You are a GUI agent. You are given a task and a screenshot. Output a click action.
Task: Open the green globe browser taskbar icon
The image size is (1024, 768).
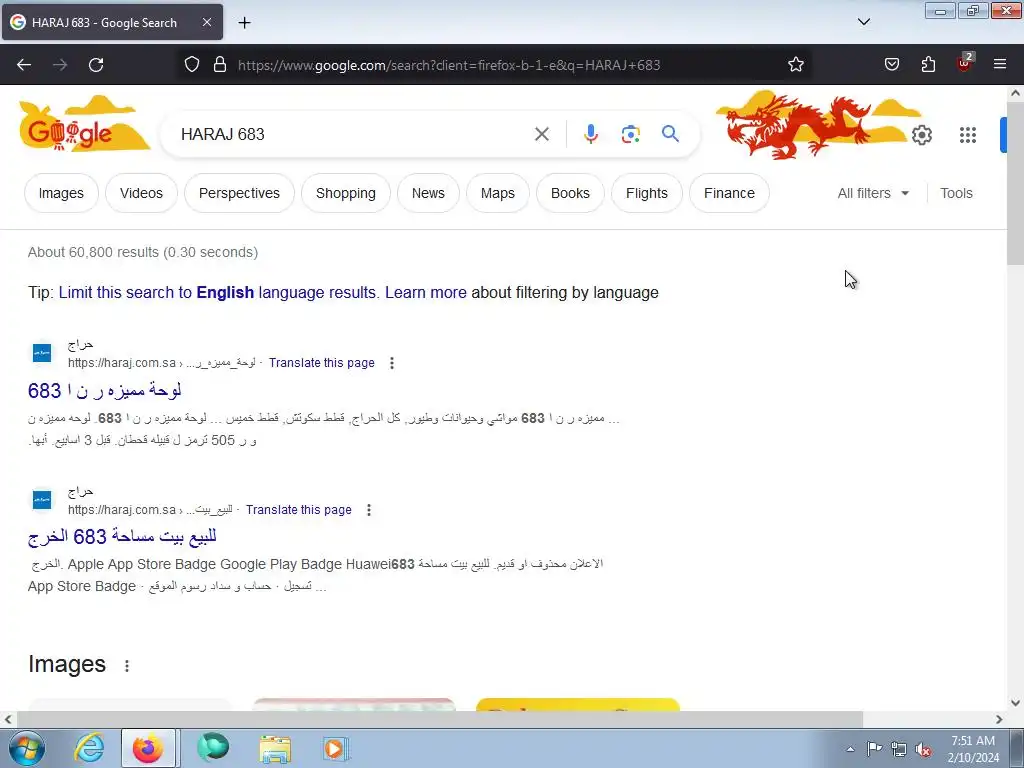(213, 747)
